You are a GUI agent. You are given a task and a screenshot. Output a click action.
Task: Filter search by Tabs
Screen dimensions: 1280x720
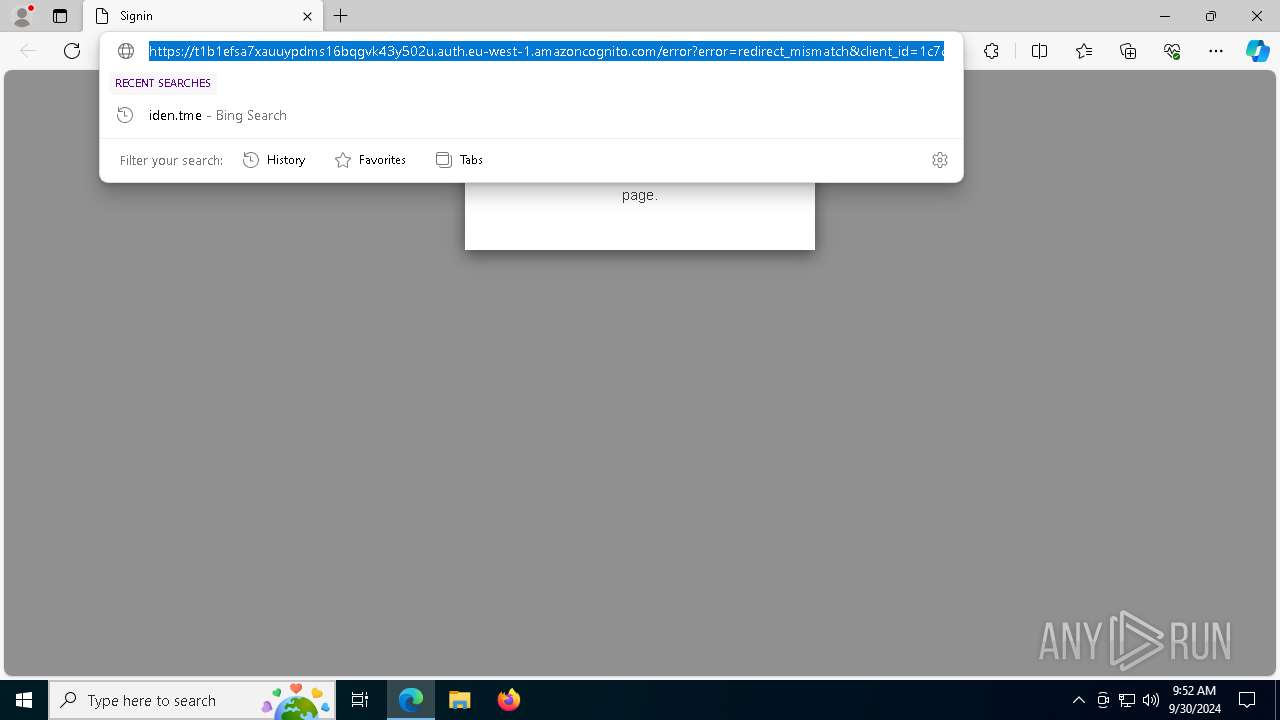459,160
